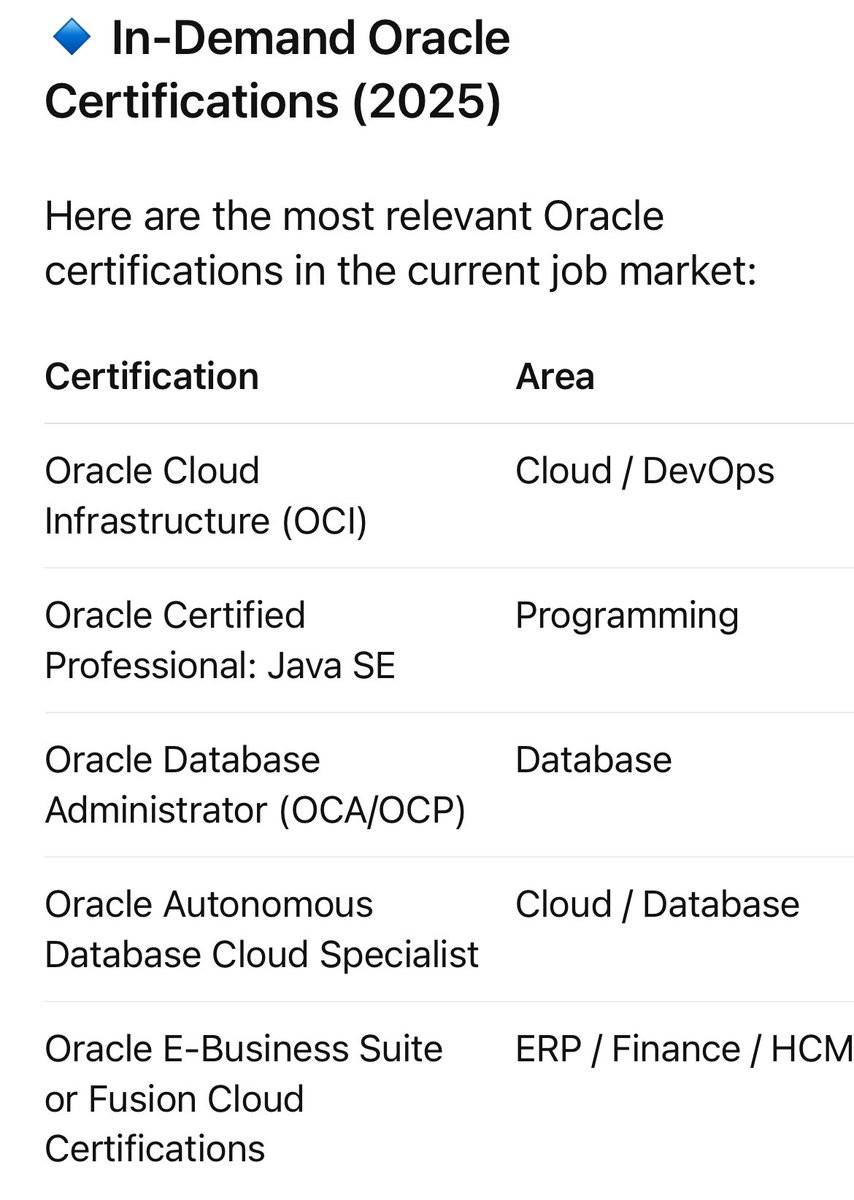
Task: Click the Area column header
Action: pyautogui.click(x=555, y=376)
